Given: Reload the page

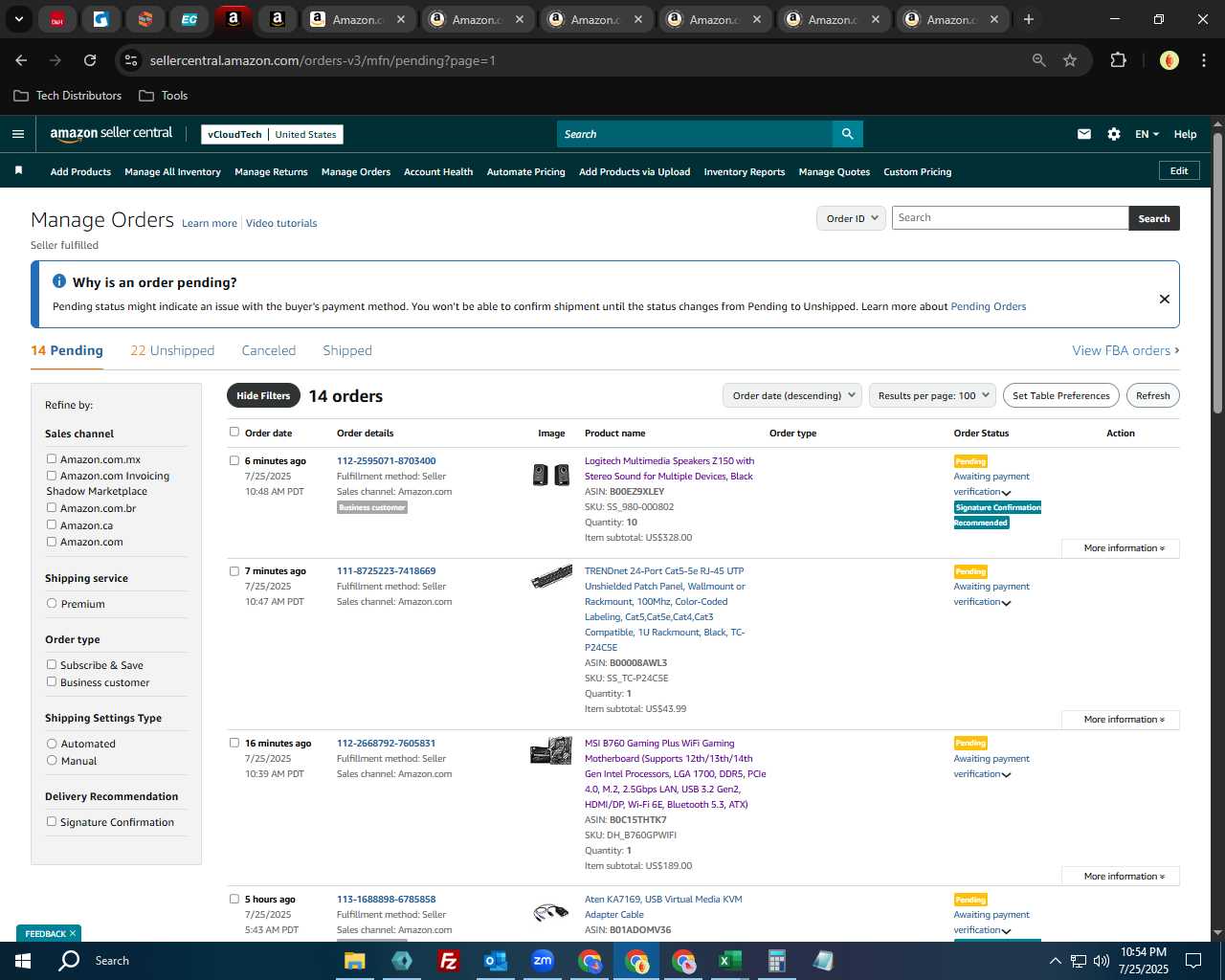Looking at the screenshot, I should coord(90,60).
